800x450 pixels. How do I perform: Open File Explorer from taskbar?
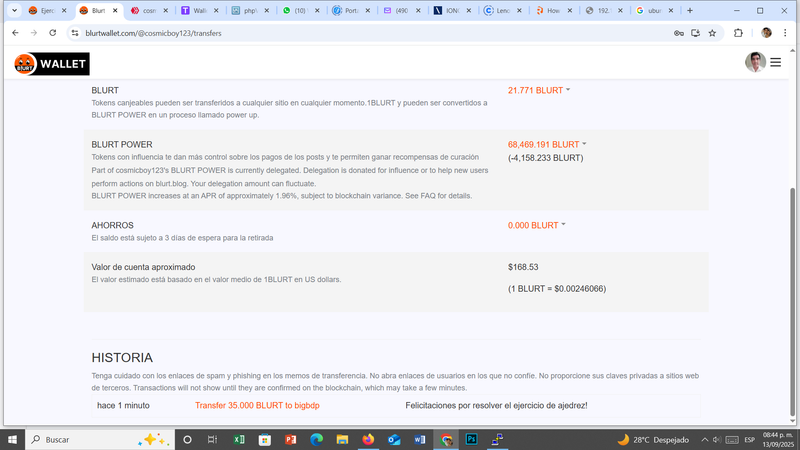point(342,439)
